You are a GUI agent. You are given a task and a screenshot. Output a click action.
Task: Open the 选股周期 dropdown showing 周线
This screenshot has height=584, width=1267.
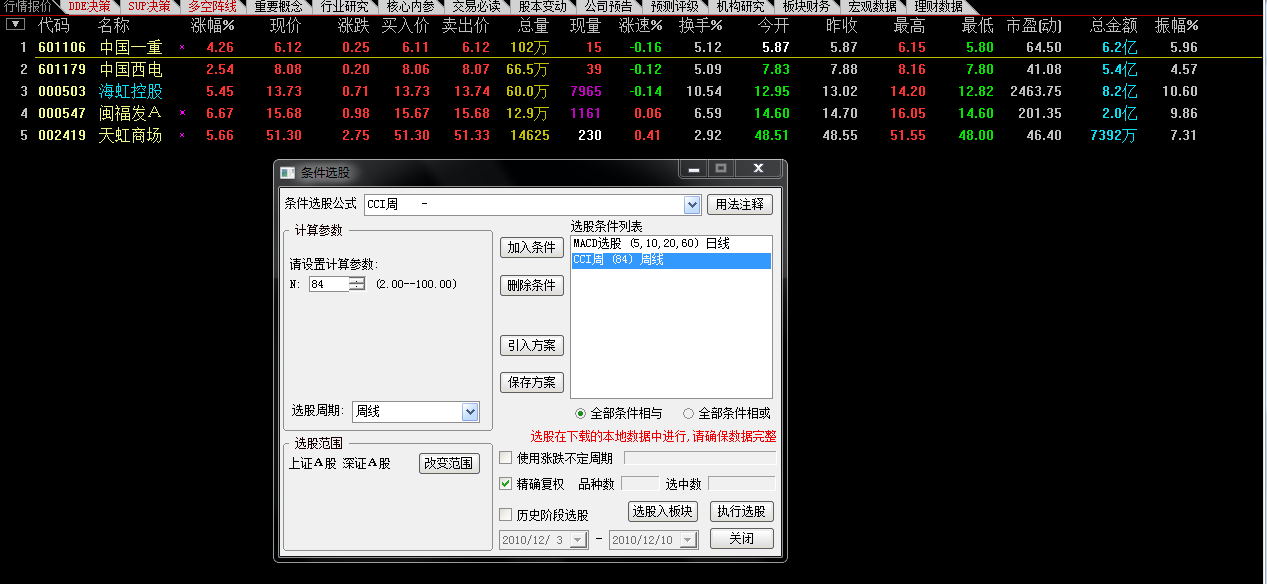click(469, 411)
